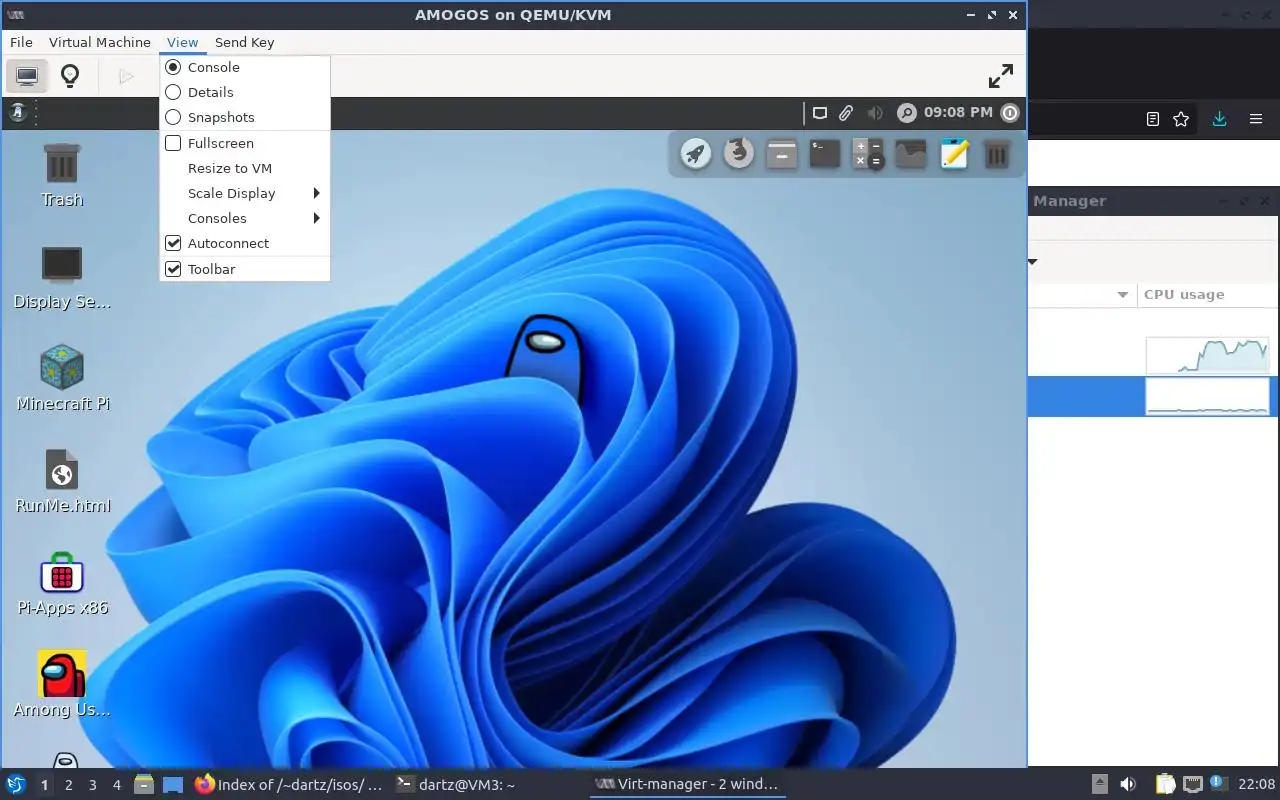Screen dimensions: 1280x800
Task: Open system monitor graph icon in dock
Action: (x=911, y=153)
